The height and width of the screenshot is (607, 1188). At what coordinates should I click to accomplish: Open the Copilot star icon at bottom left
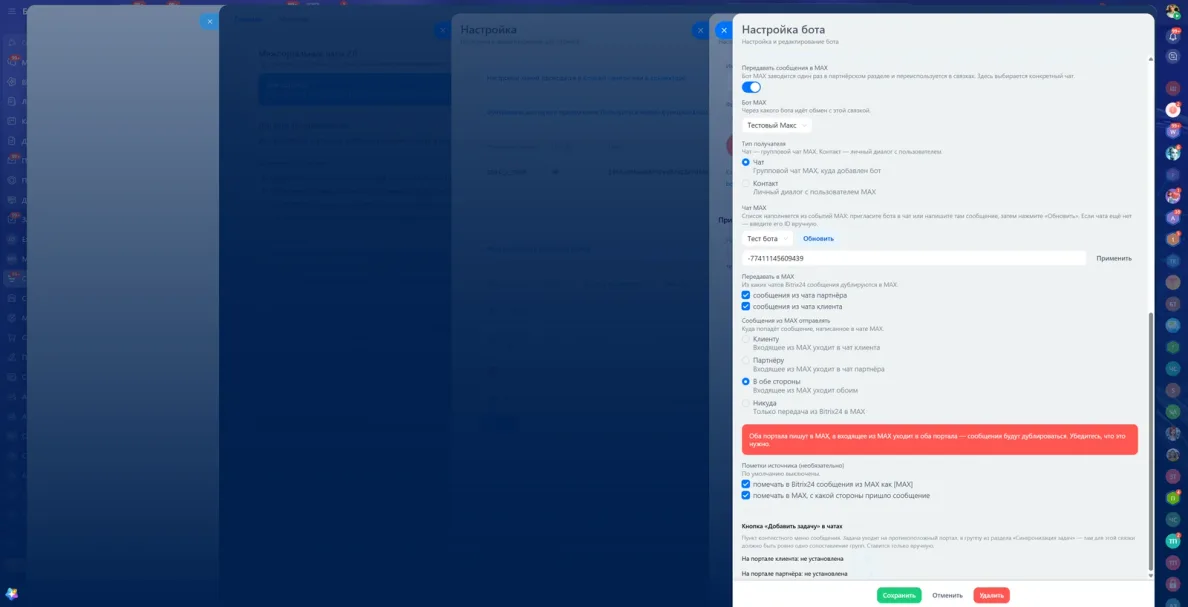click(11, 593)
